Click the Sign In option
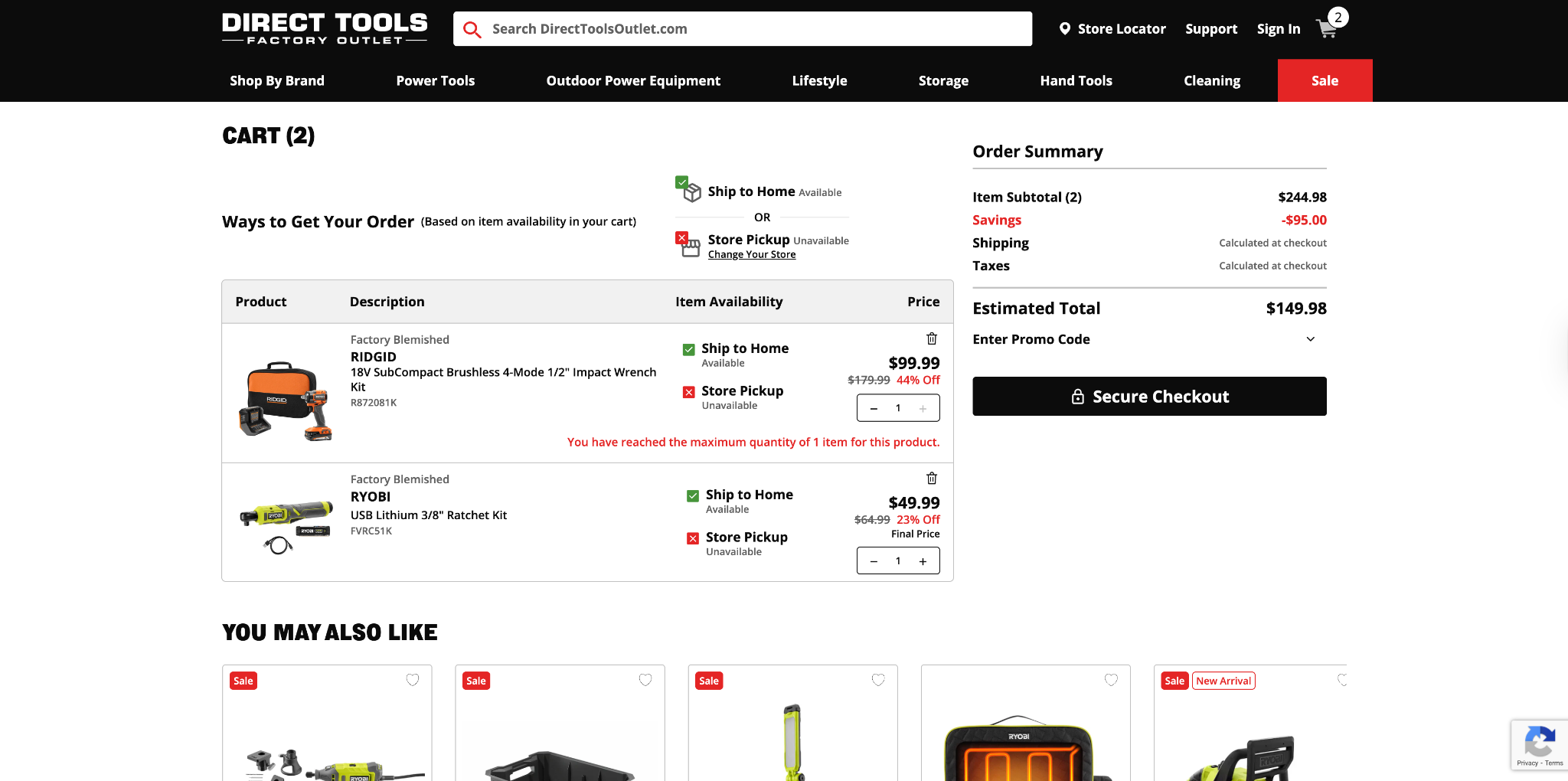 point(1278,28)
